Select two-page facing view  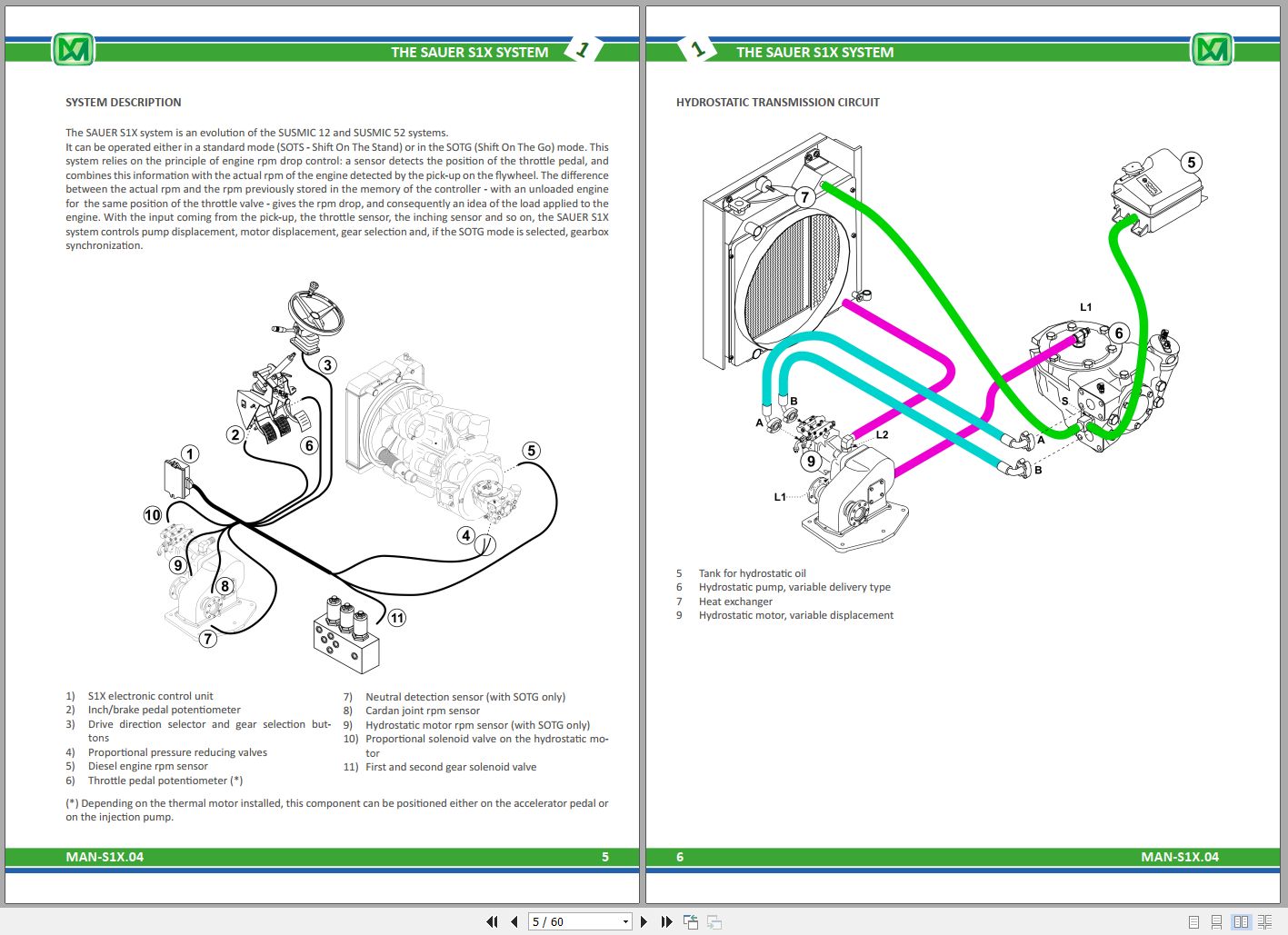coord(1241,921)
